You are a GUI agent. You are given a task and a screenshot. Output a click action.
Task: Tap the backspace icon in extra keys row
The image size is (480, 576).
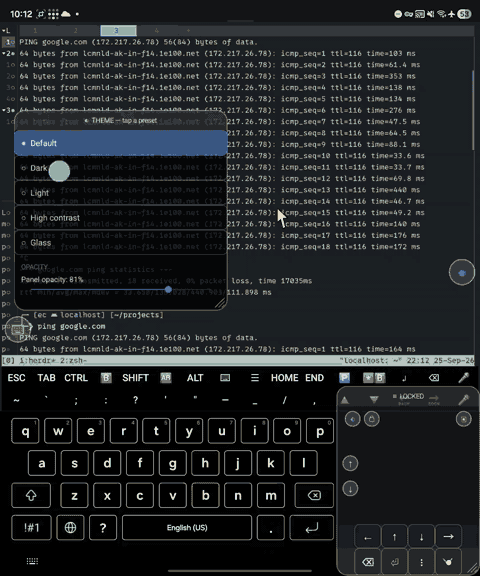[x=434, y=378]
